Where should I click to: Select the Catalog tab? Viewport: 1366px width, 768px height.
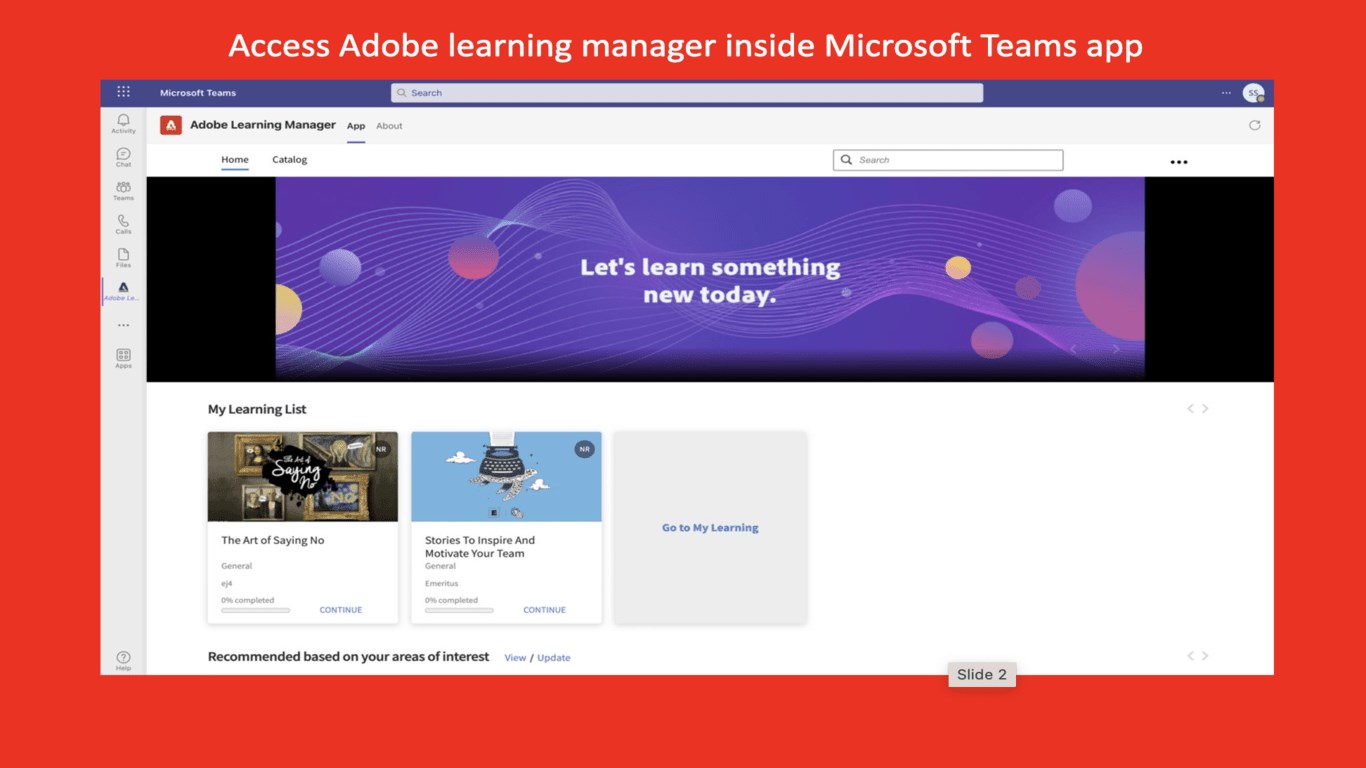click(290, 160)
